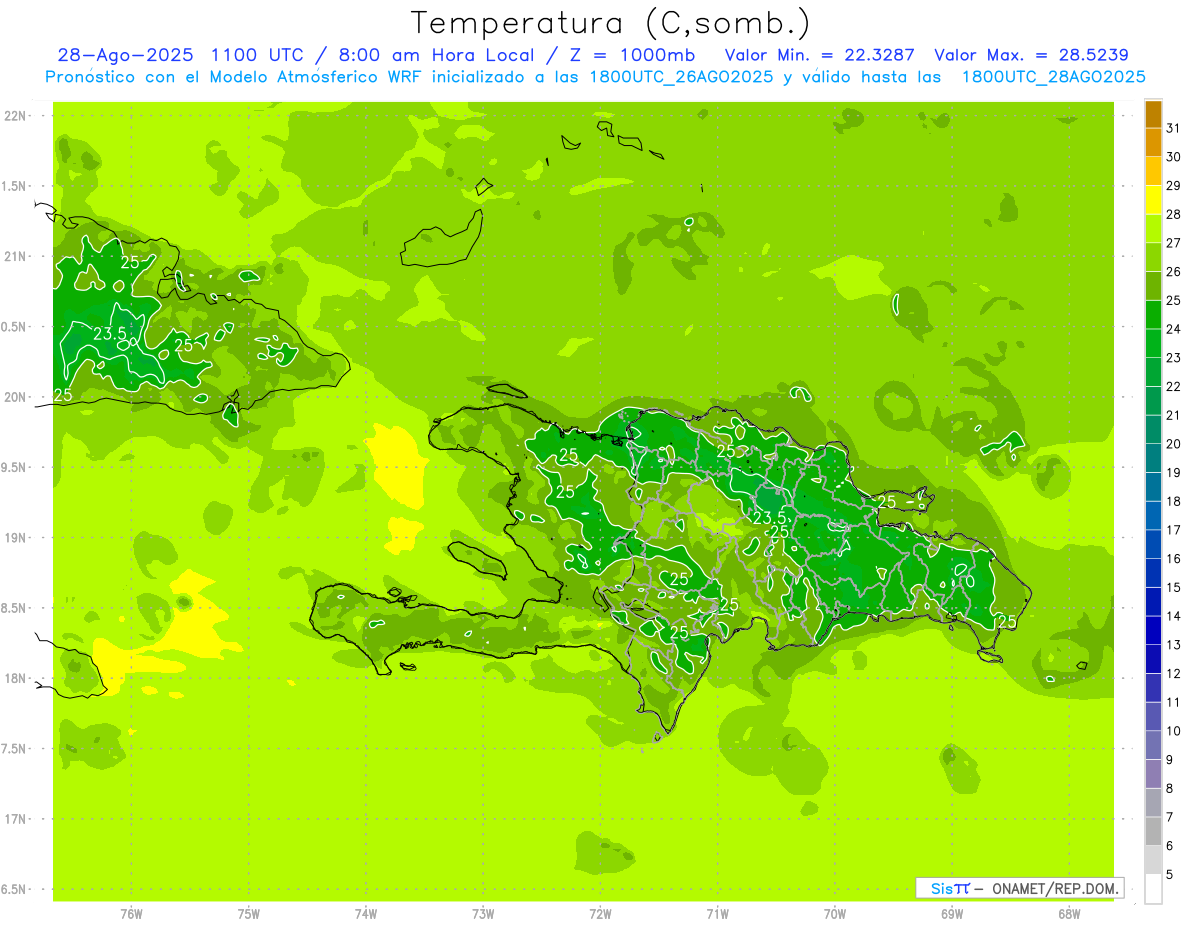
Task: Select the '19N' latitude label
Action: pyautogui.click(x=15, y=538)
